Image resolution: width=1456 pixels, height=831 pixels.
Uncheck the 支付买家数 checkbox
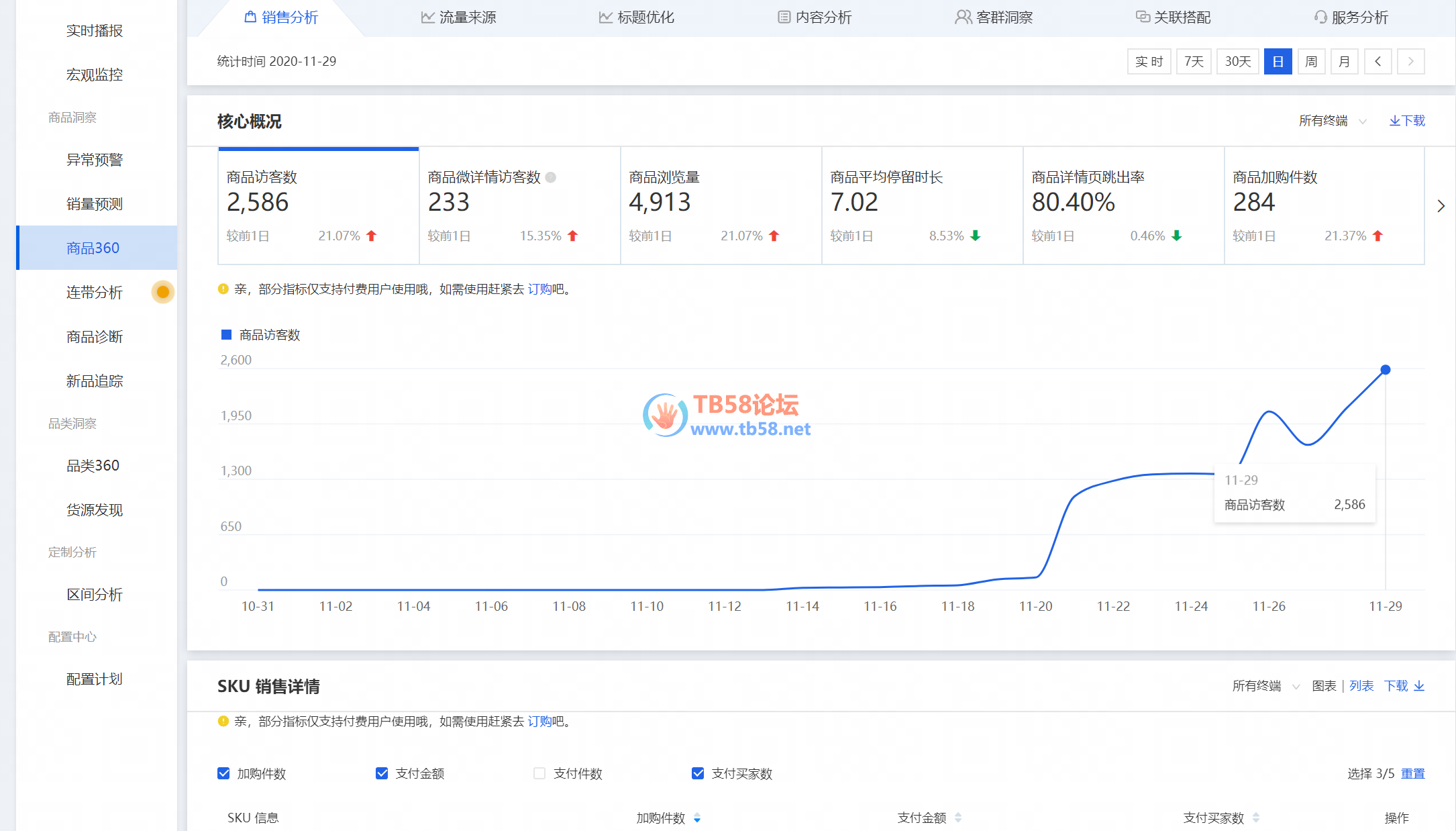tap(698, 773)
